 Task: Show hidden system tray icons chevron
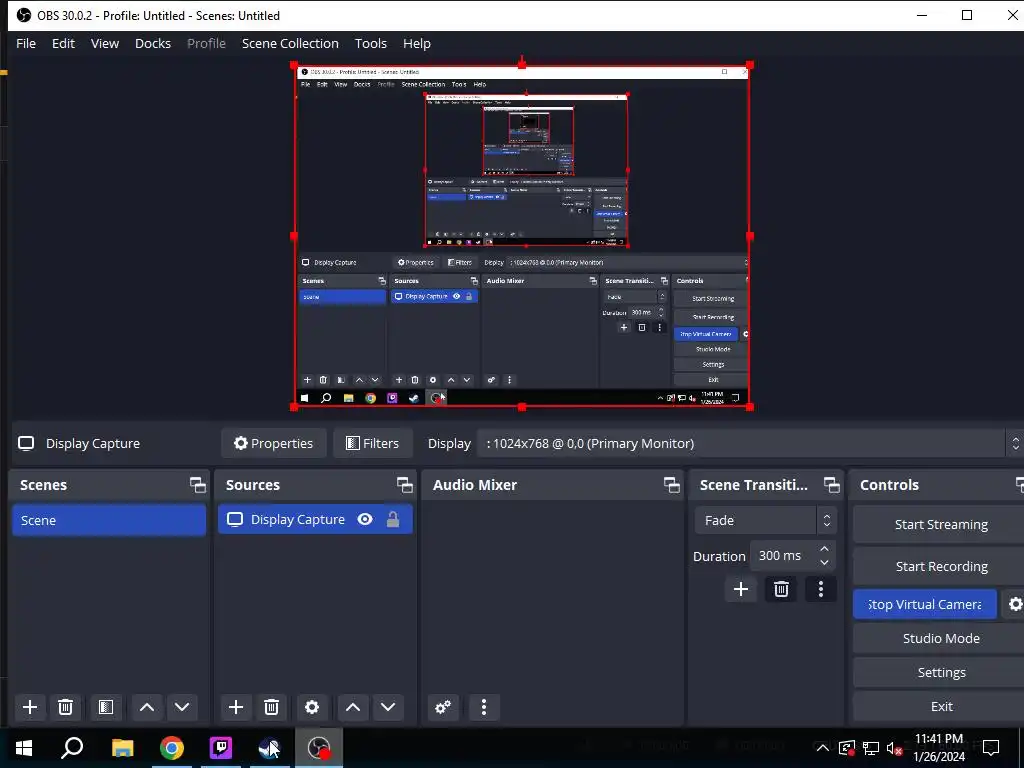822,748
